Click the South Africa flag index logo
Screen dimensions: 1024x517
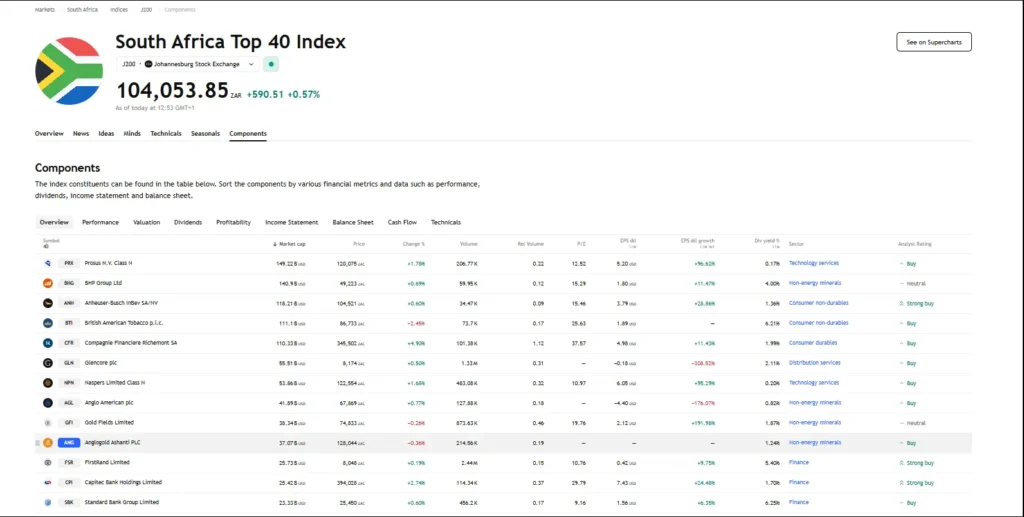click(x=69, y=70)
